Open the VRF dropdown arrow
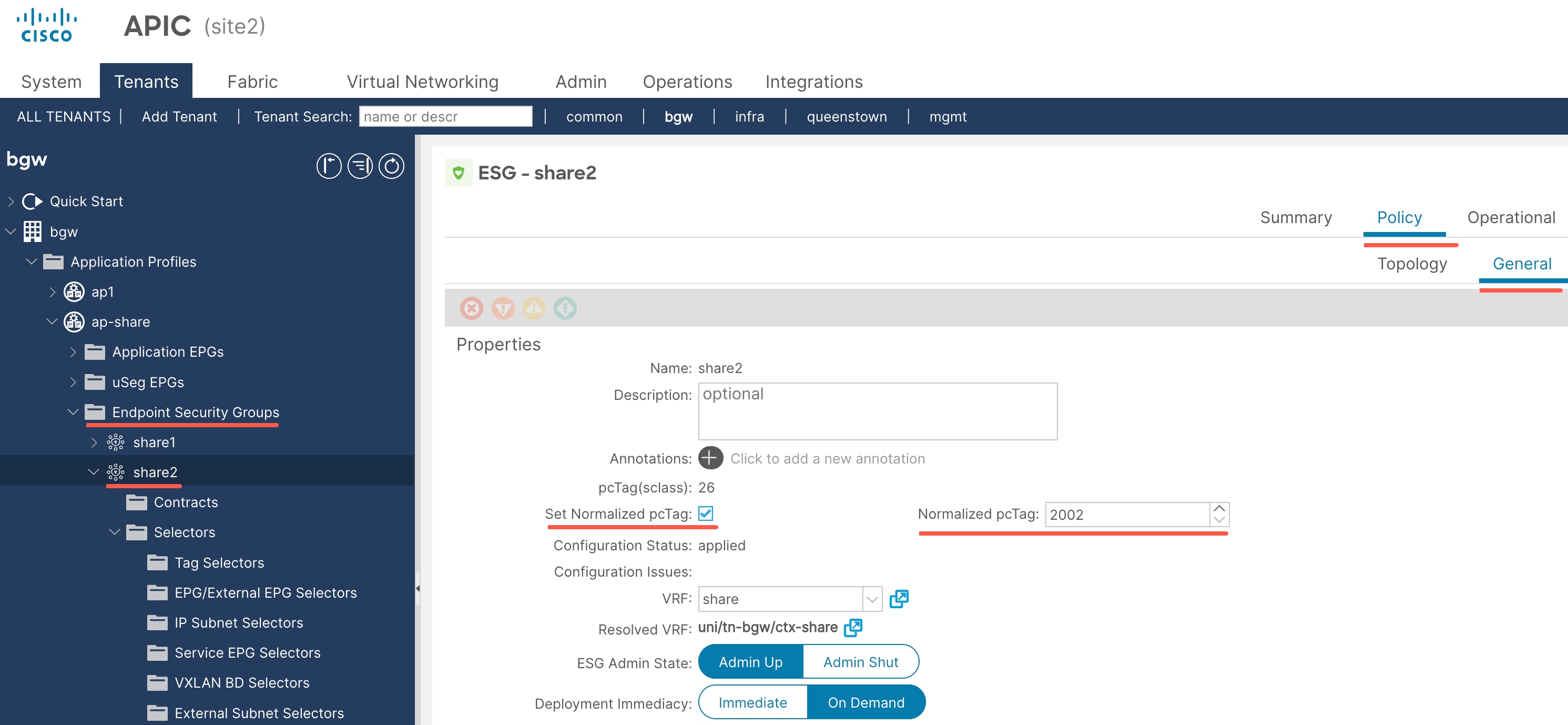The height and width of the screenshot is (725, 1568). tap(872, 599)
